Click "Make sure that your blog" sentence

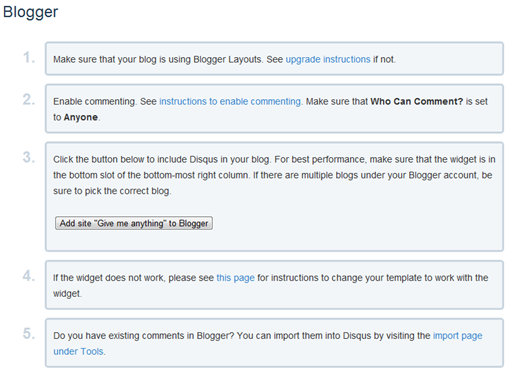(105, 59)
